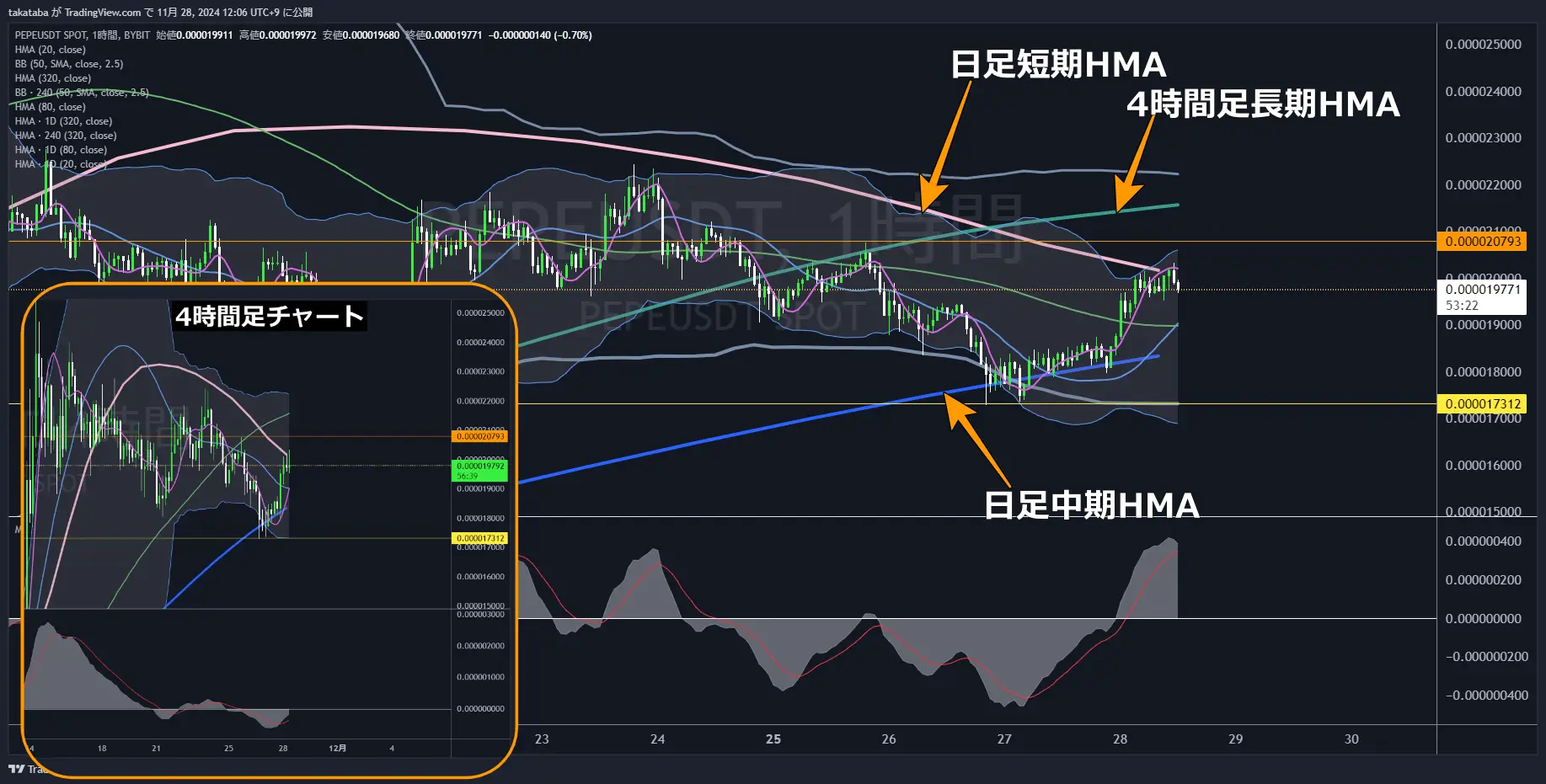This screenshot has width=1546, height=784.
Task: Click the HMA · 1D (20, close) legend
Action: 61,164
